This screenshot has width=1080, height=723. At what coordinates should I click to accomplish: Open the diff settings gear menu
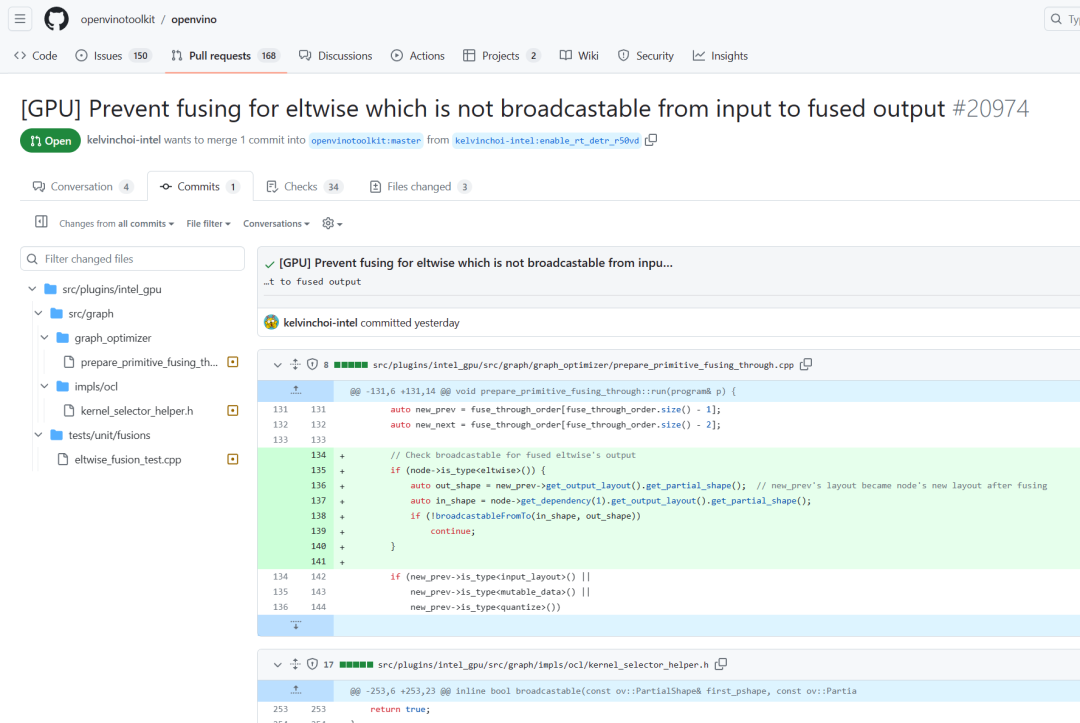pyautogui.click(x=332, y=223)
